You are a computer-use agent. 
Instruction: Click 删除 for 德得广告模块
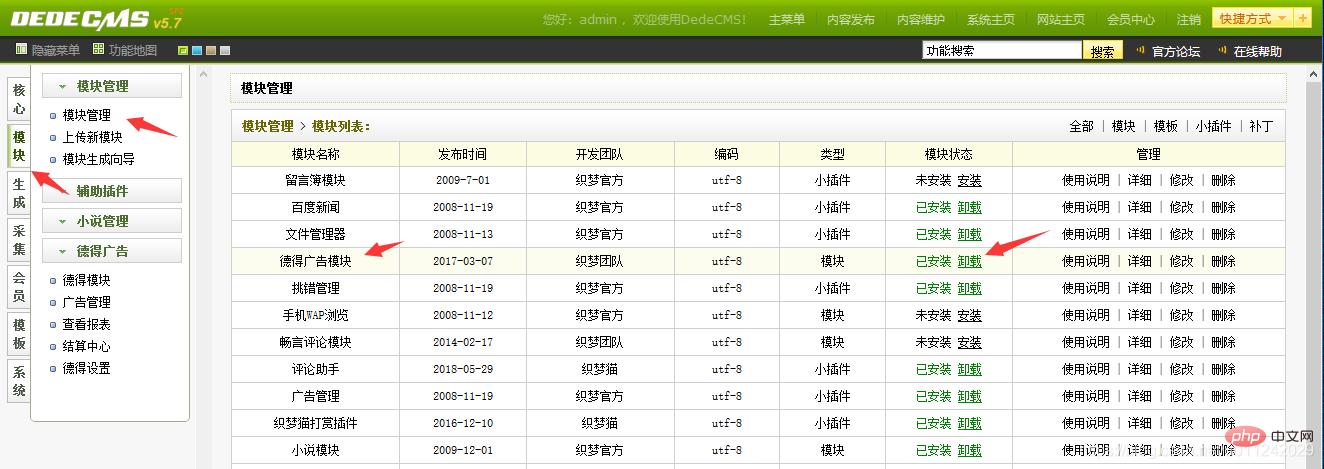[1223, 261]
